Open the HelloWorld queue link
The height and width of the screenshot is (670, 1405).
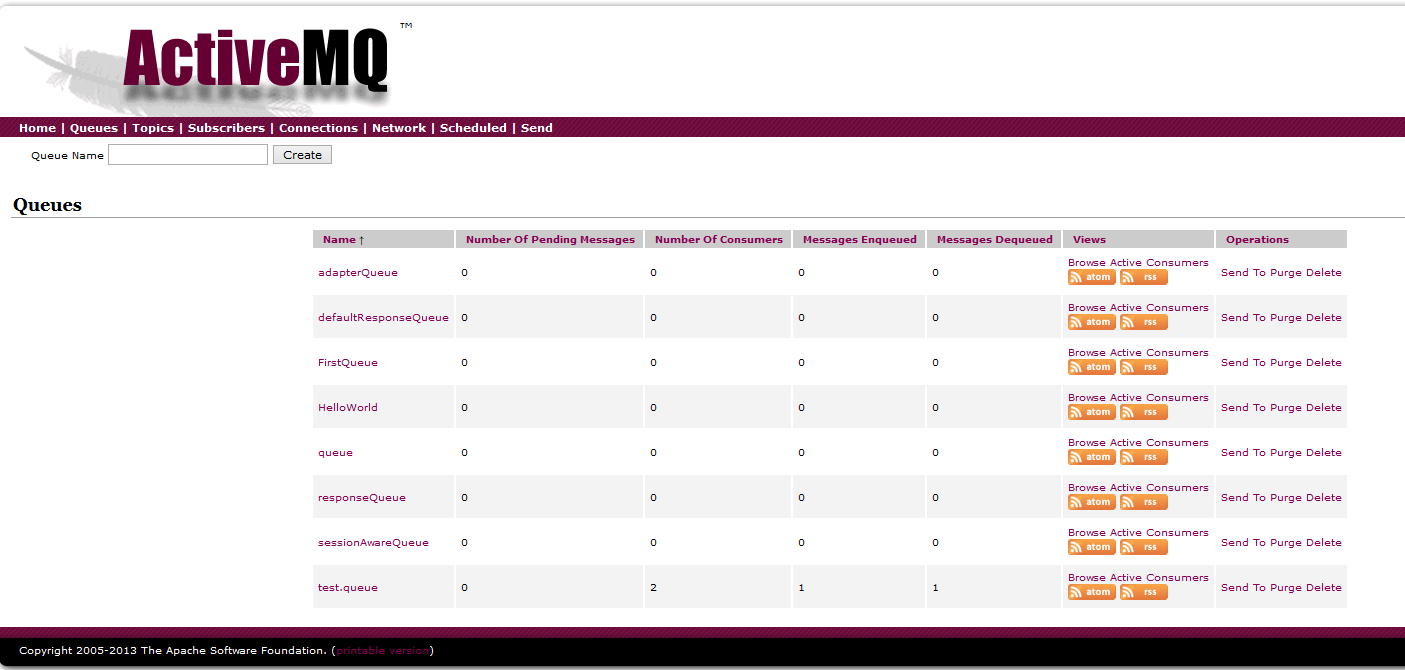click(x=348, y=408)
